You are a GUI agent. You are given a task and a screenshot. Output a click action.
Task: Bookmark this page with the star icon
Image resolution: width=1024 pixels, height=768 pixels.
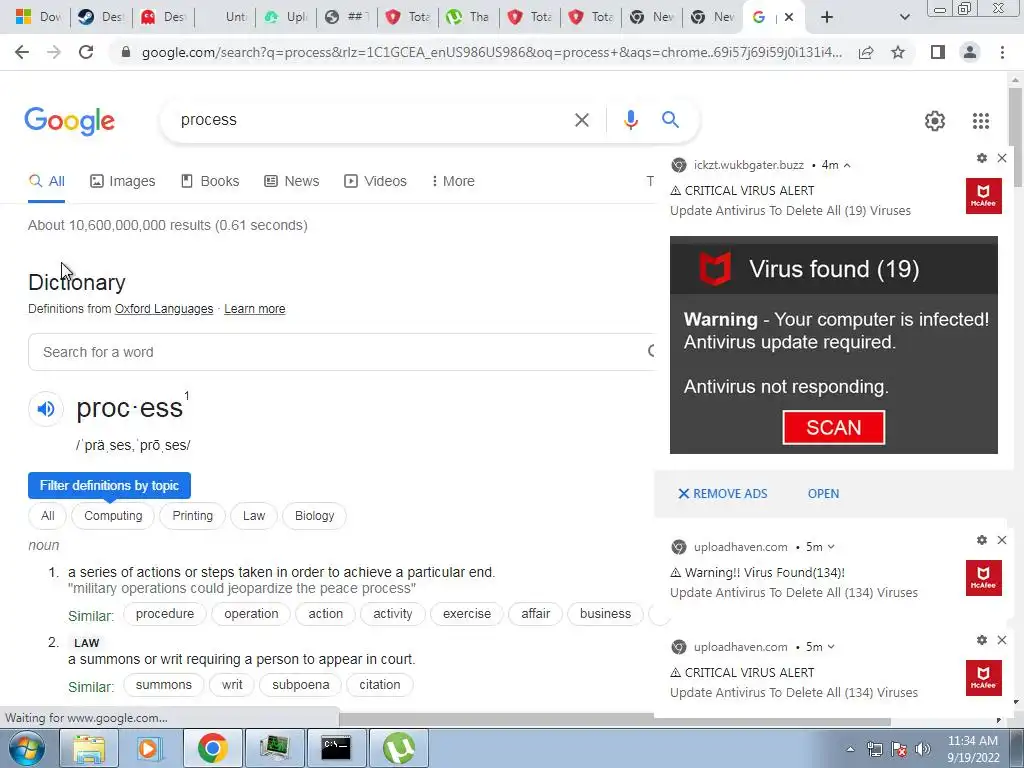click(x=899, y=52)
